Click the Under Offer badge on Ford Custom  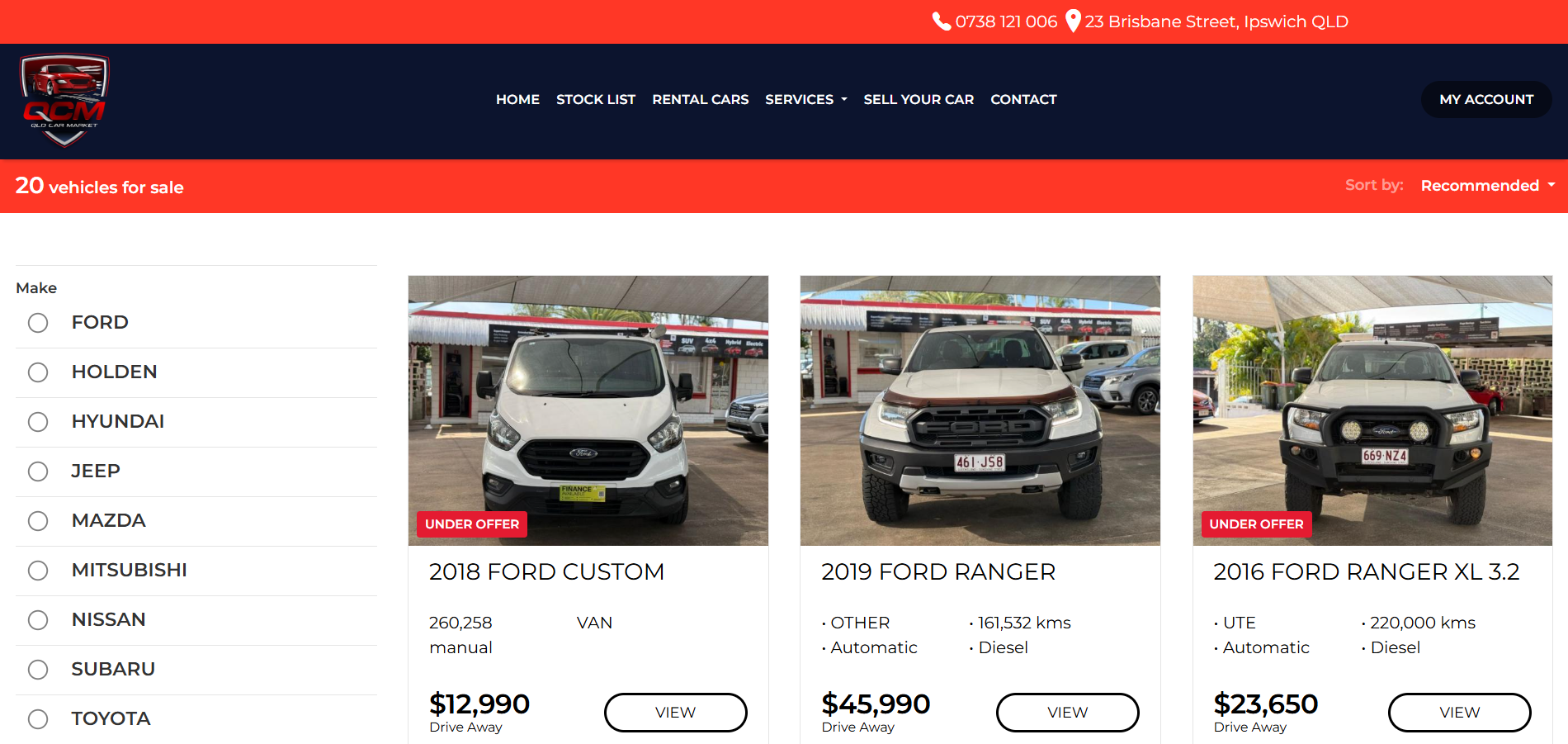tap(472, 524)
